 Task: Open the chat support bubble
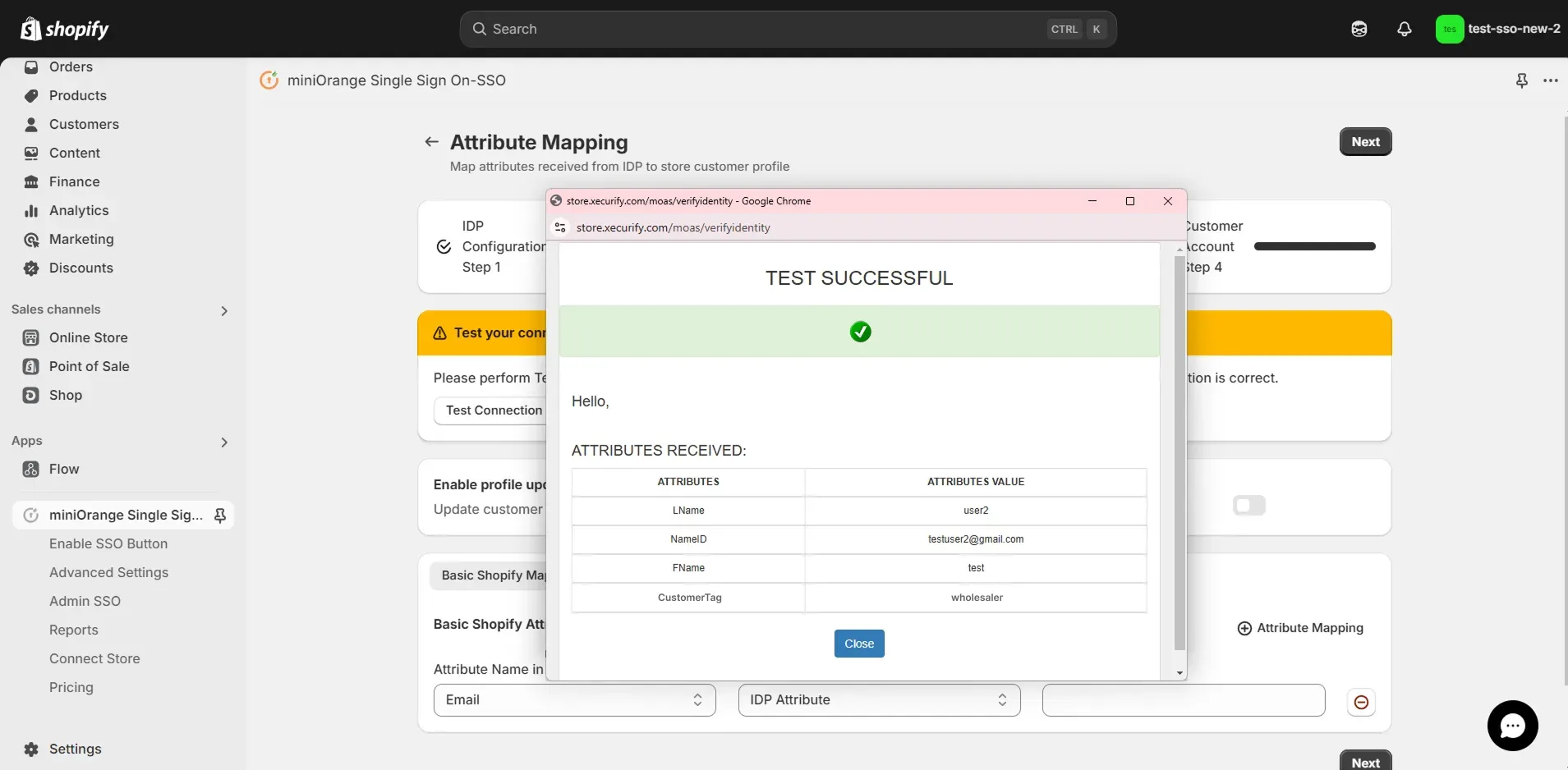(1512, 726)
